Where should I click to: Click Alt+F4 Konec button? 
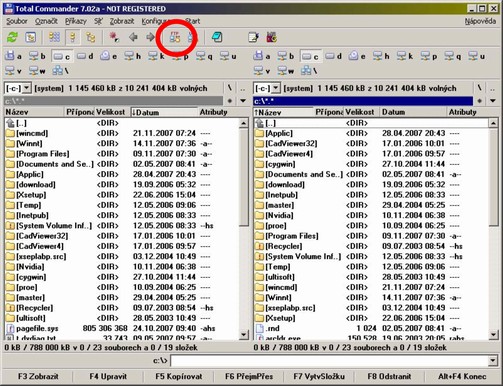coord(462,377)
